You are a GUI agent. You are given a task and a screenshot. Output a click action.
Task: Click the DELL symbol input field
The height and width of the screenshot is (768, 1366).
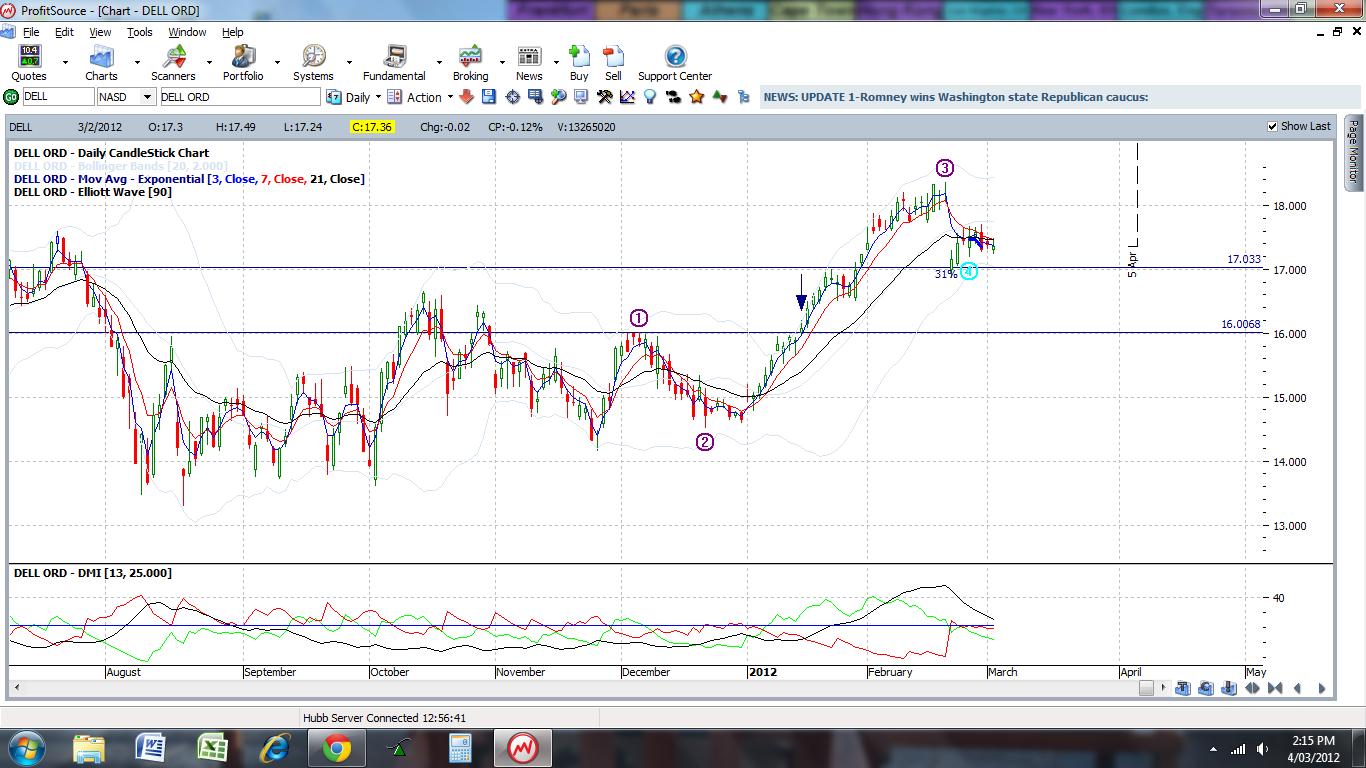[58, 97]
